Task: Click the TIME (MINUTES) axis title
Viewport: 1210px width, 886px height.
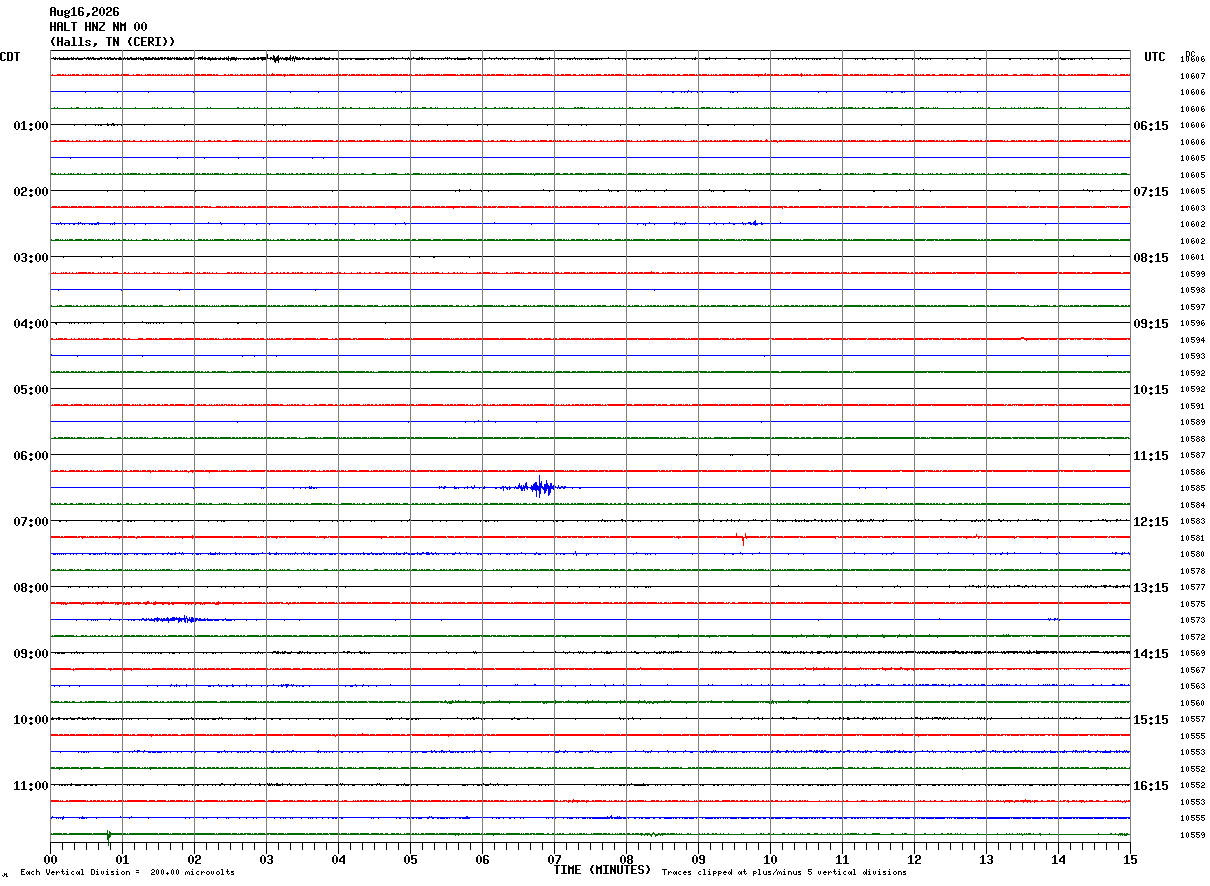Action: point(602,870)
